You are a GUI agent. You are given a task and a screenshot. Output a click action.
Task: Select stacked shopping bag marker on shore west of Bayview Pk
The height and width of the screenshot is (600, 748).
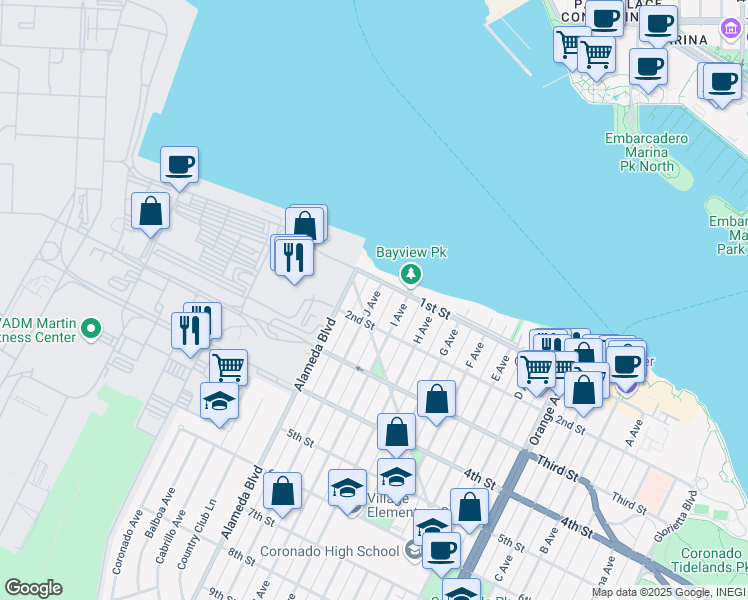click(305, 224)
